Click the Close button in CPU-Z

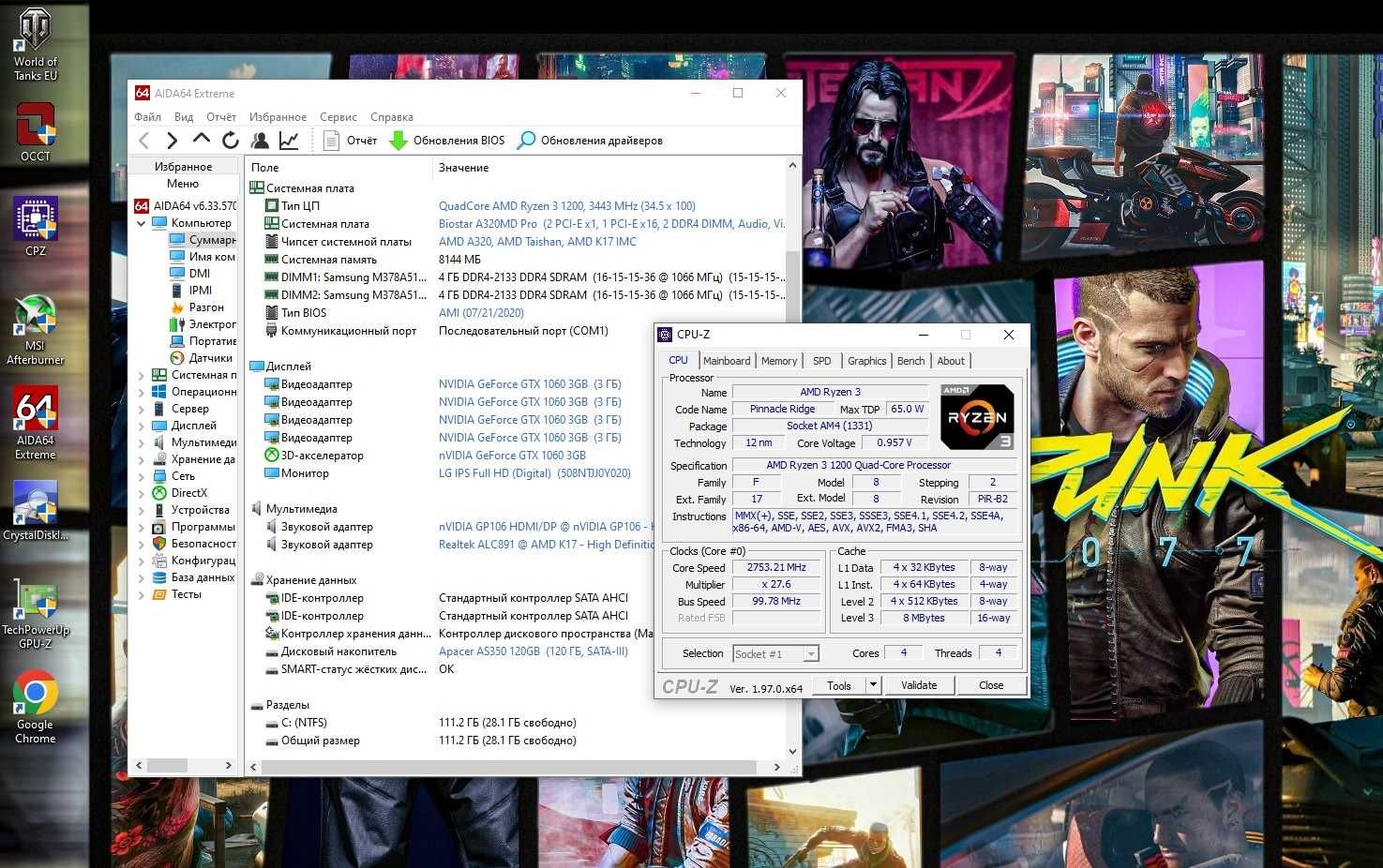coord(991,685)
